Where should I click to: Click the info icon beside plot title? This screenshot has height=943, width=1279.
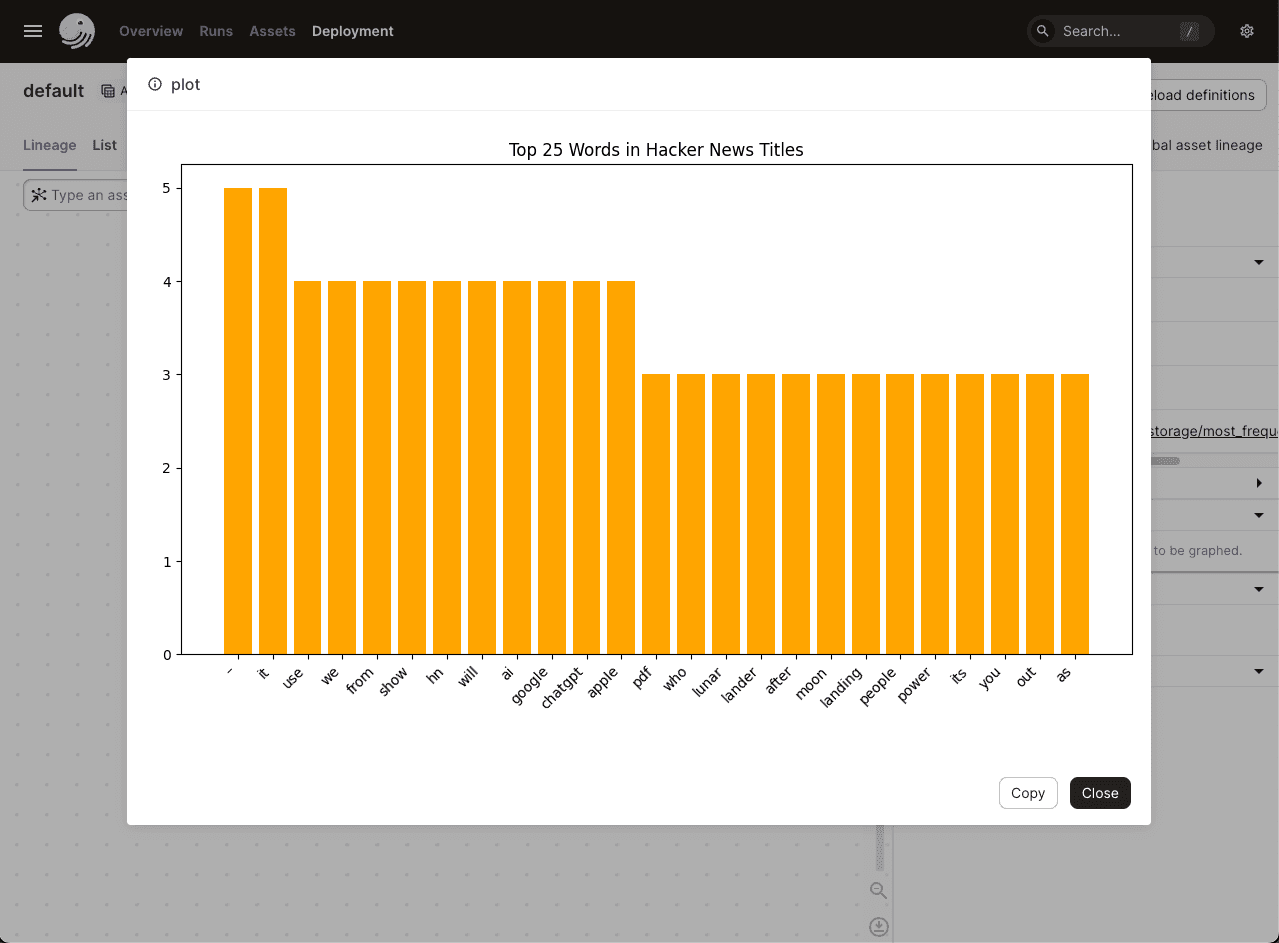point(155,85)
